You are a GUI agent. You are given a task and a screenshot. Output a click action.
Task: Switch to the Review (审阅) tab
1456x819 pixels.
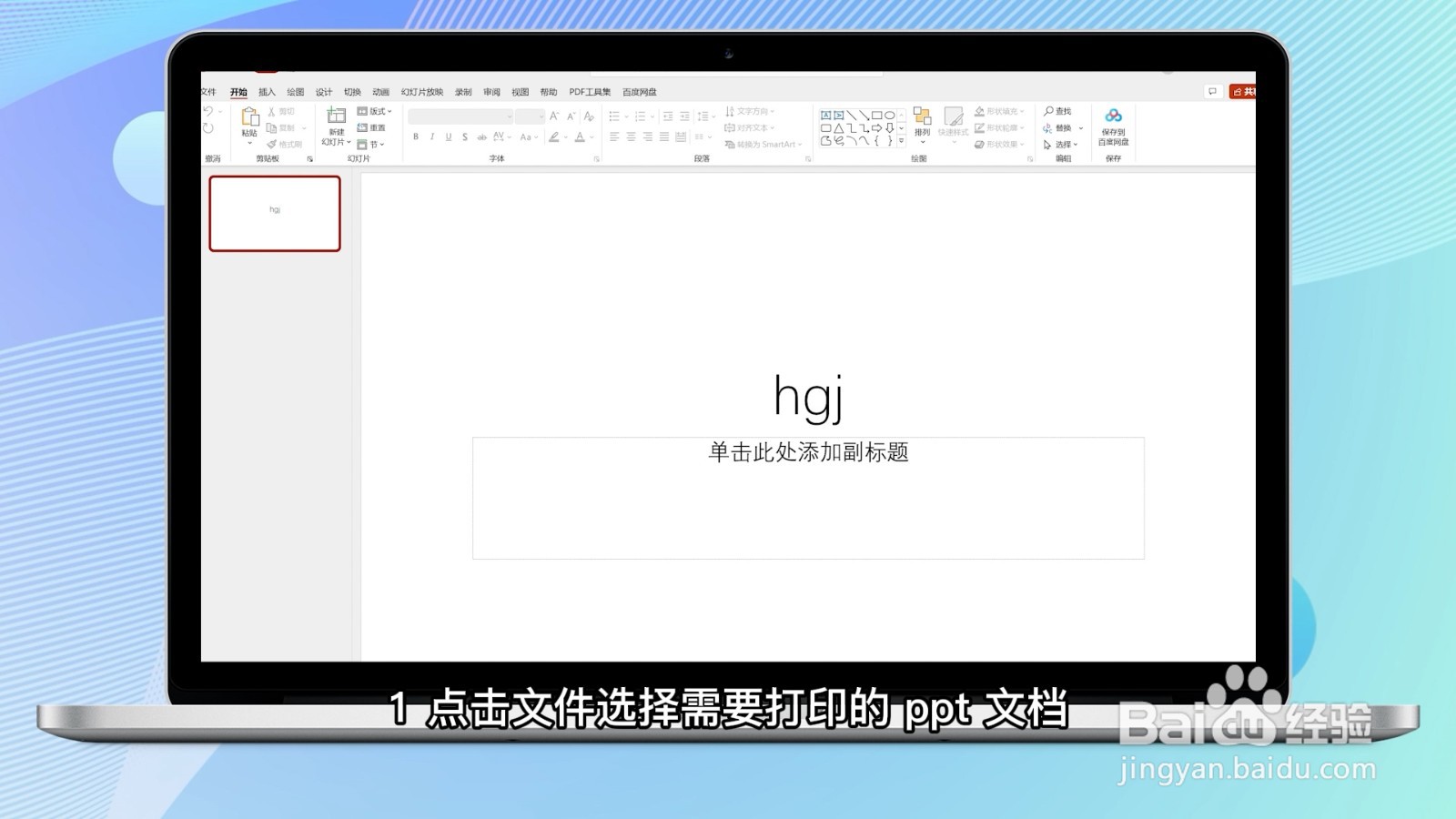click(491, 92)
